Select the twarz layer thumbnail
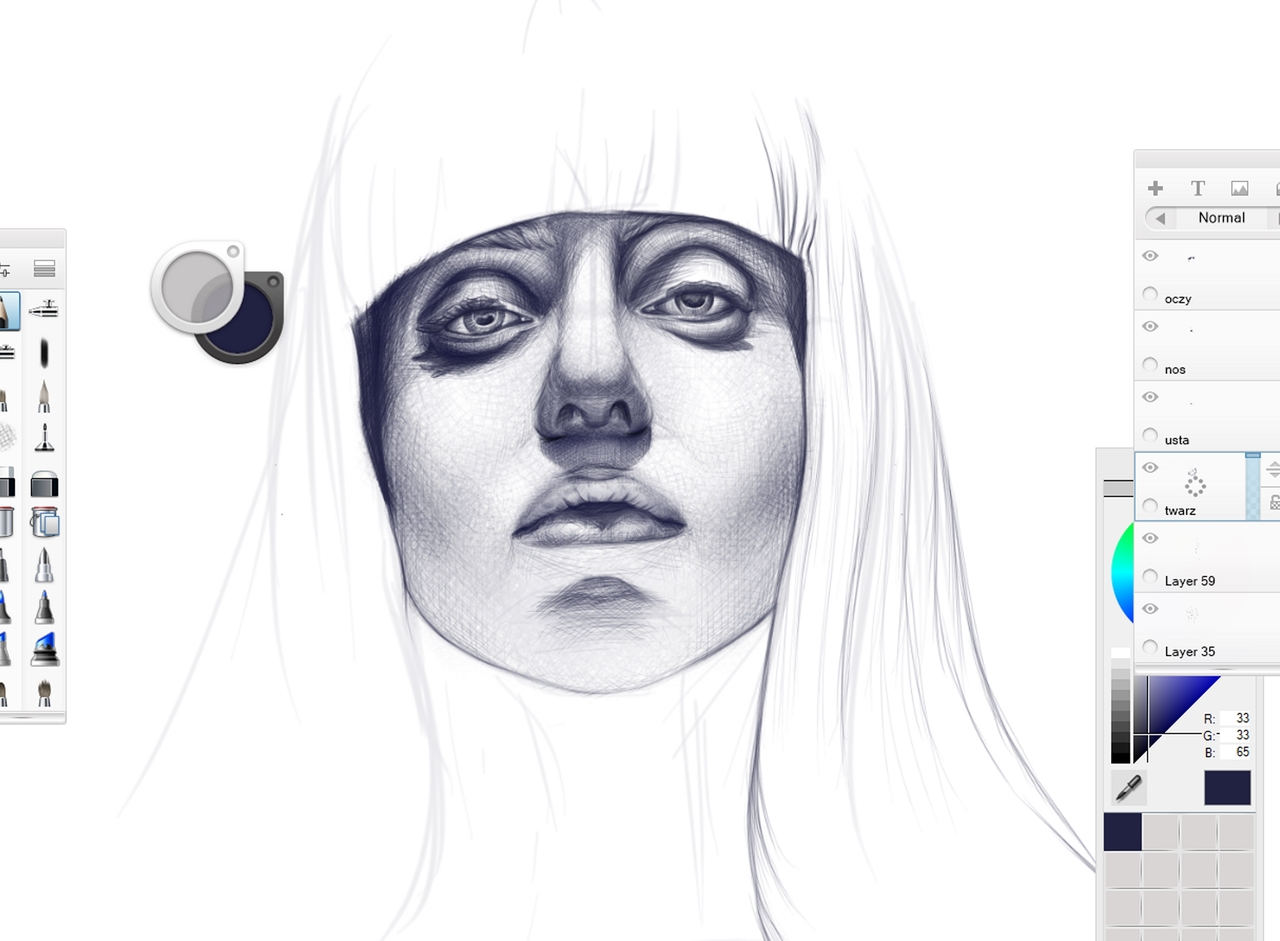The height and width of the screenshot is (941, 1280). tap(1195, 484)
